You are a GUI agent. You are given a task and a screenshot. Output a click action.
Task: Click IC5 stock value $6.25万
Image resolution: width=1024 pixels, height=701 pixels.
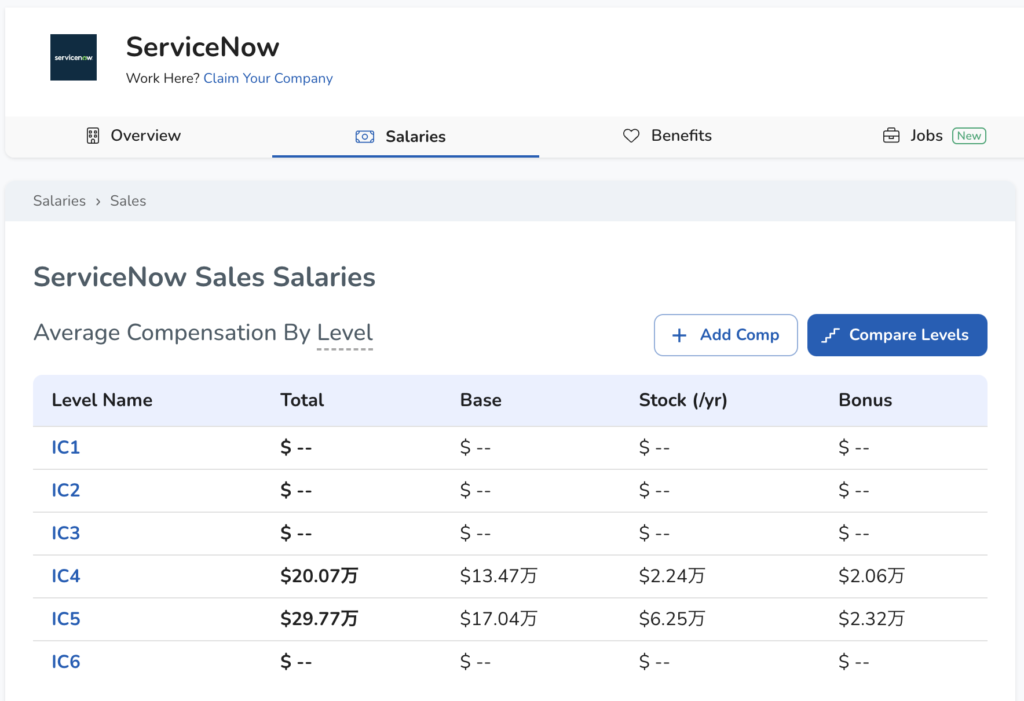(672, 619)
